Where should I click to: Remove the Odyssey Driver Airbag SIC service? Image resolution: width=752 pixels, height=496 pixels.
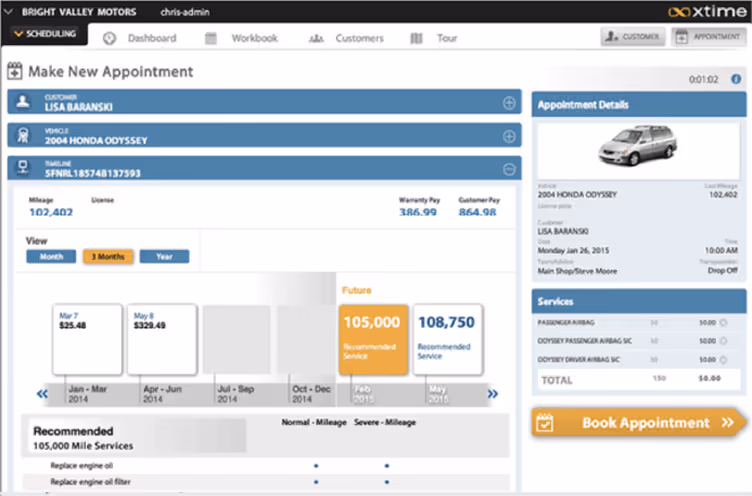[723, 359]
